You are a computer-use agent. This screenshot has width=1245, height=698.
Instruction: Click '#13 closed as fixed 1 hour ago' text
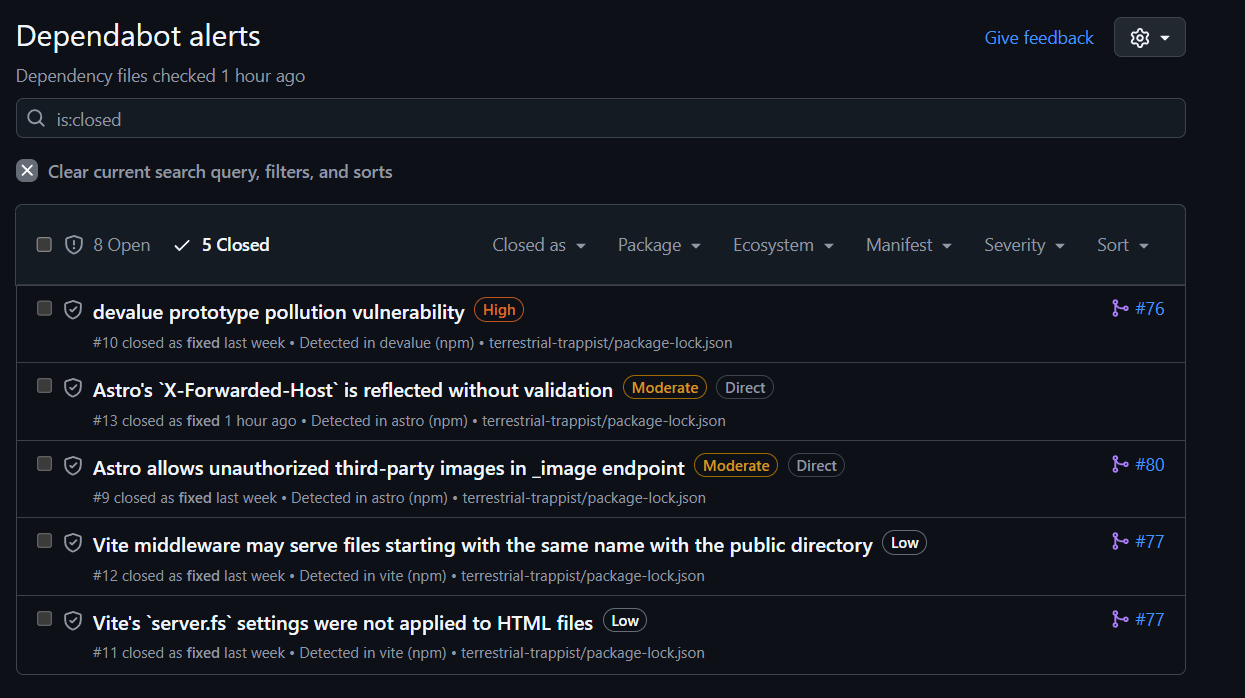194,421
